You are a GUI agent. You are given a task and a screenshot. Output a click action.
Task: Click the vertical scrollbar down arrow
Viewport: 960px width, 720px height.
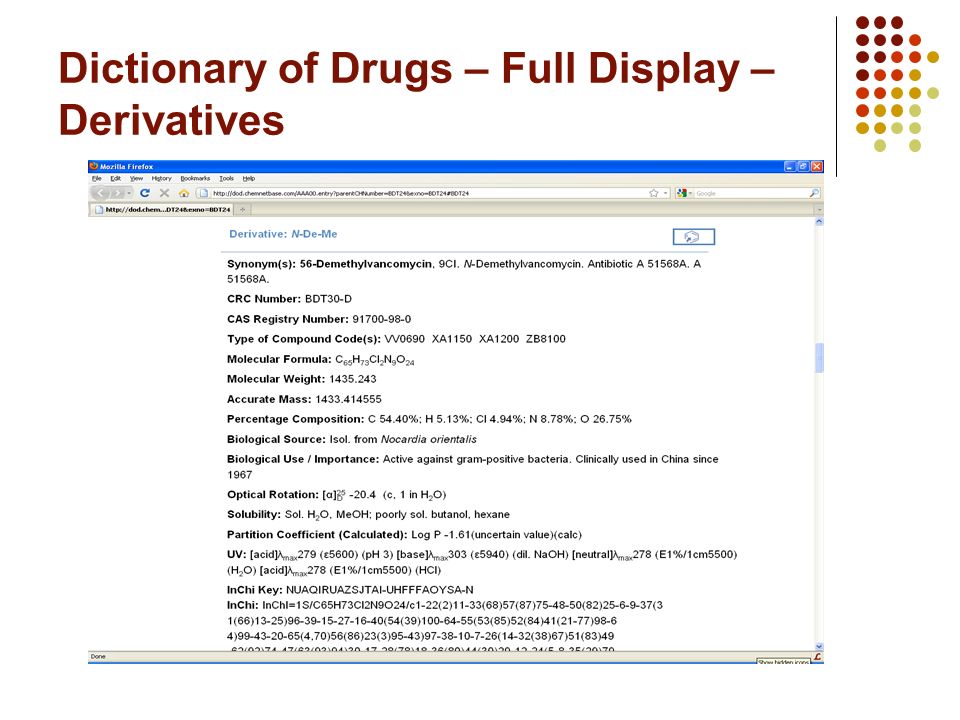pyautogui.click(x=819, y=647)
